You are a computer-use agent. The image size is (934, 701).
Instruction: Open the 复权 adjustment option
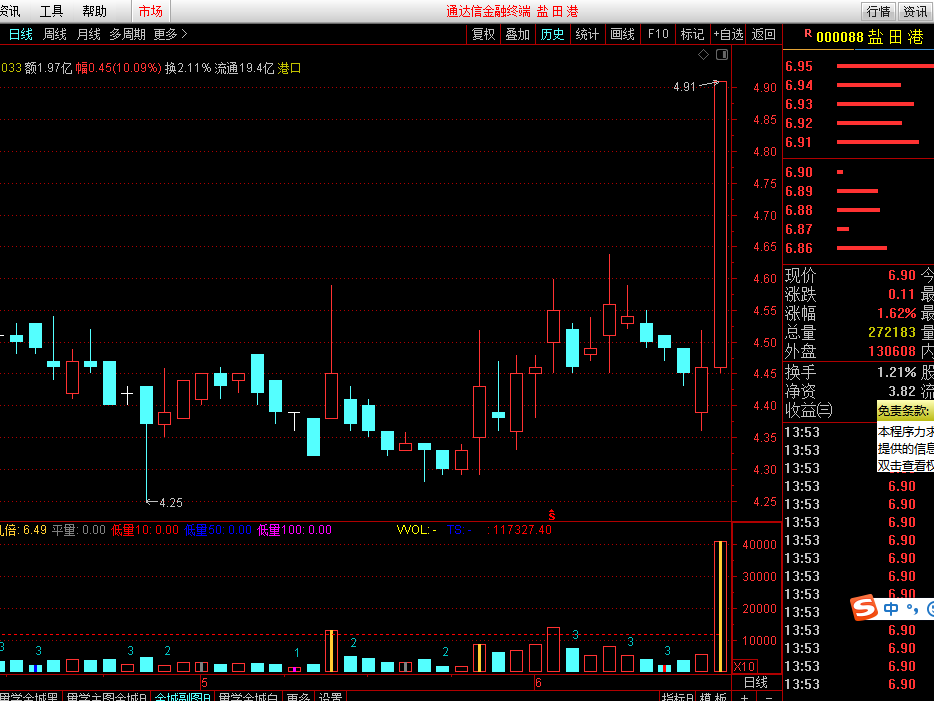point(484,35)
